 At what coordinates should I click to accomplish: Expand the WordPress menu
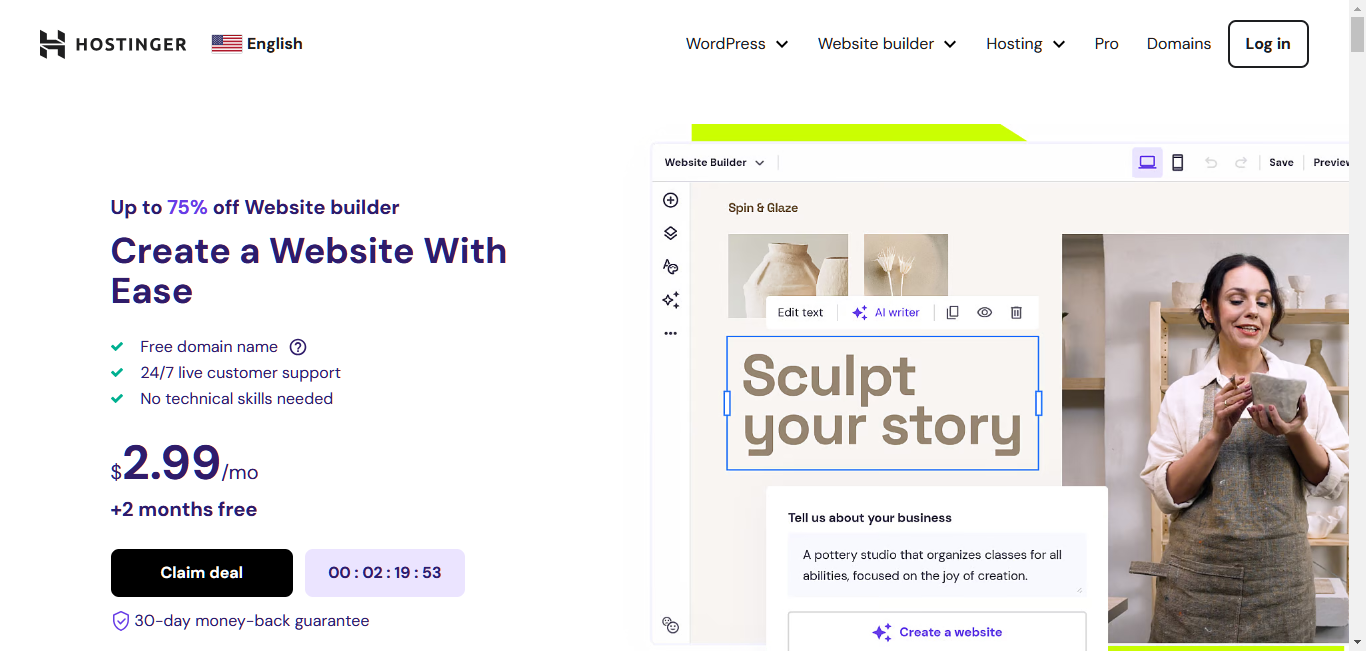737,44
